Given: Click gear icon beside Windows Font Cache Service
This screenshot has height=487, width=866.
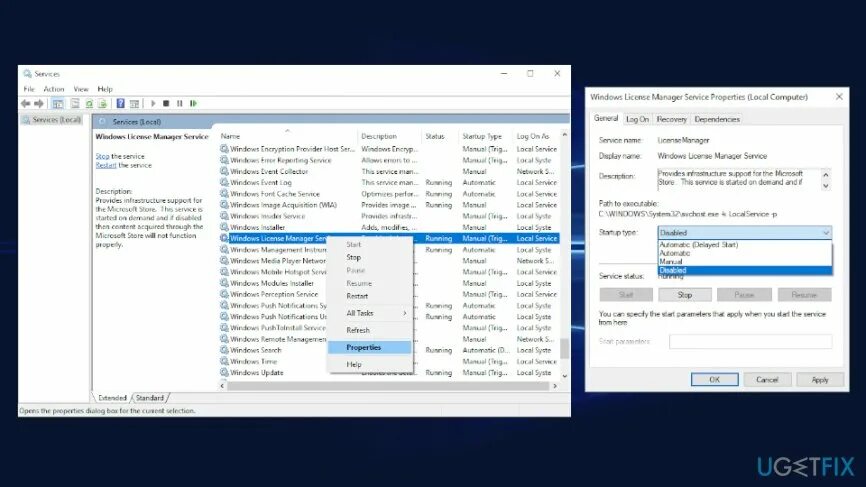Looking at the screenshot, I should click(x=224, y=193).
